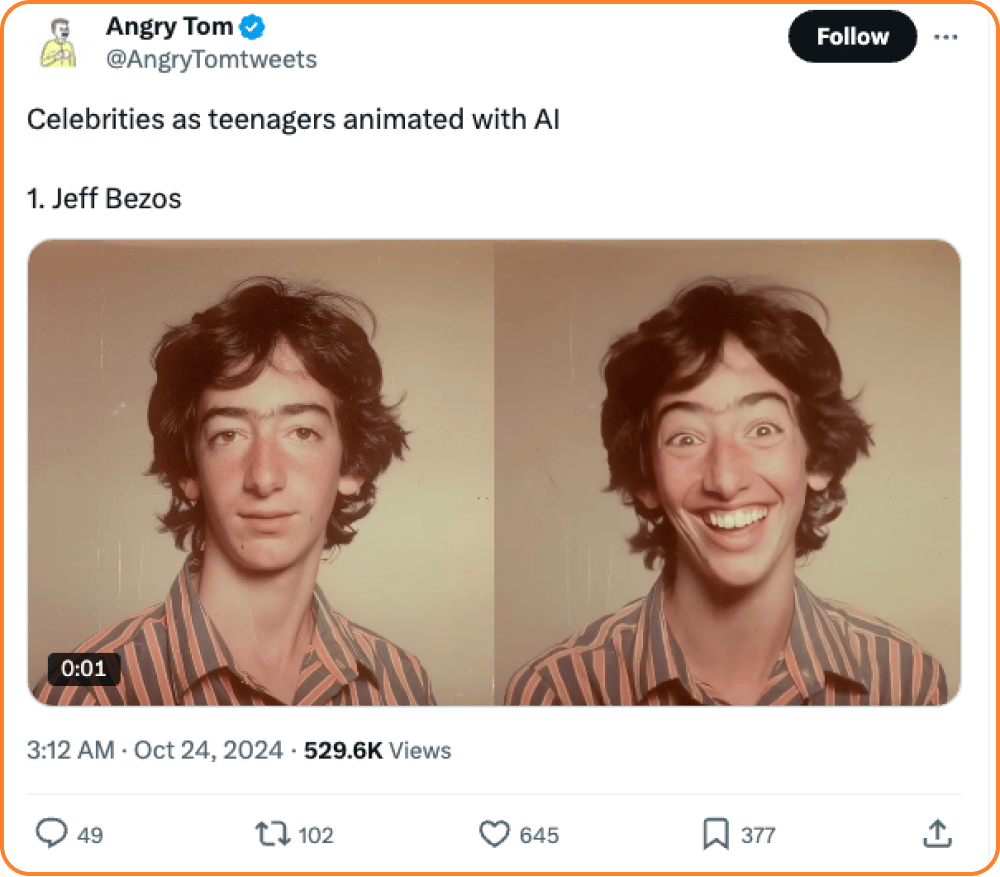View the 529.6K Views analytics
1000x877 pixels.
pos(378,751)
